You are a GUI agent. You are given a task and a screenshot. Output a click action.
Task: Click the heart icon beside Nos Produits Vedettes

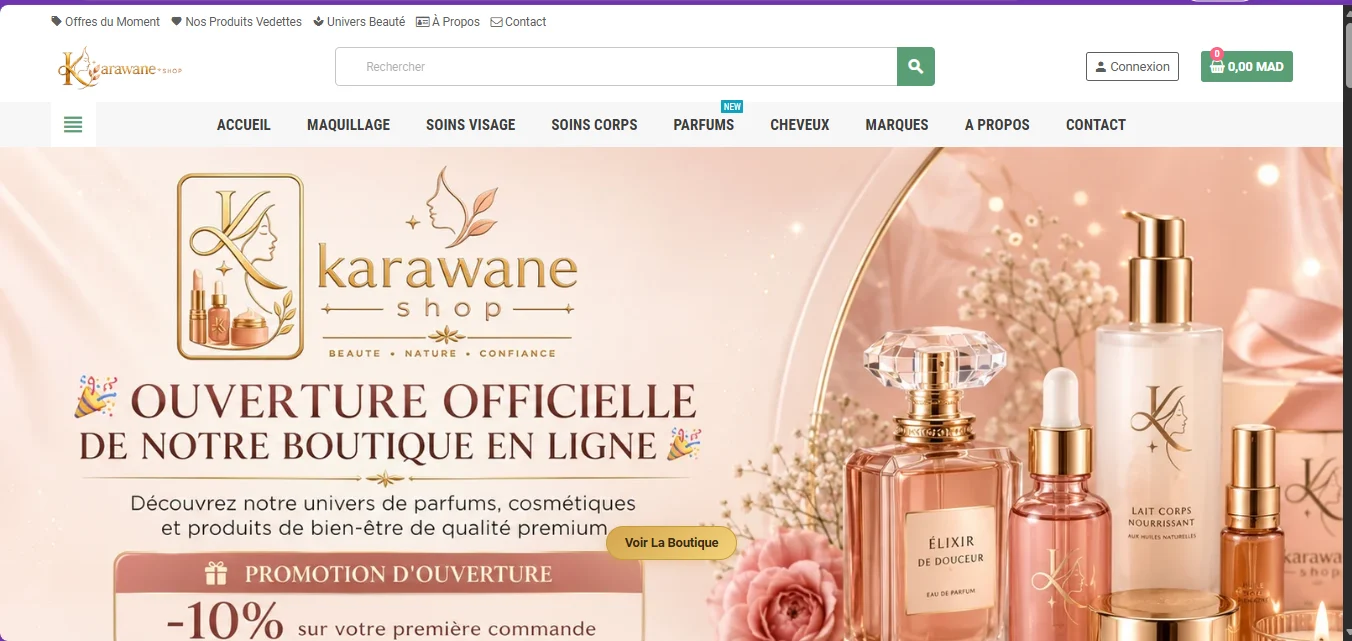point(177,22)
